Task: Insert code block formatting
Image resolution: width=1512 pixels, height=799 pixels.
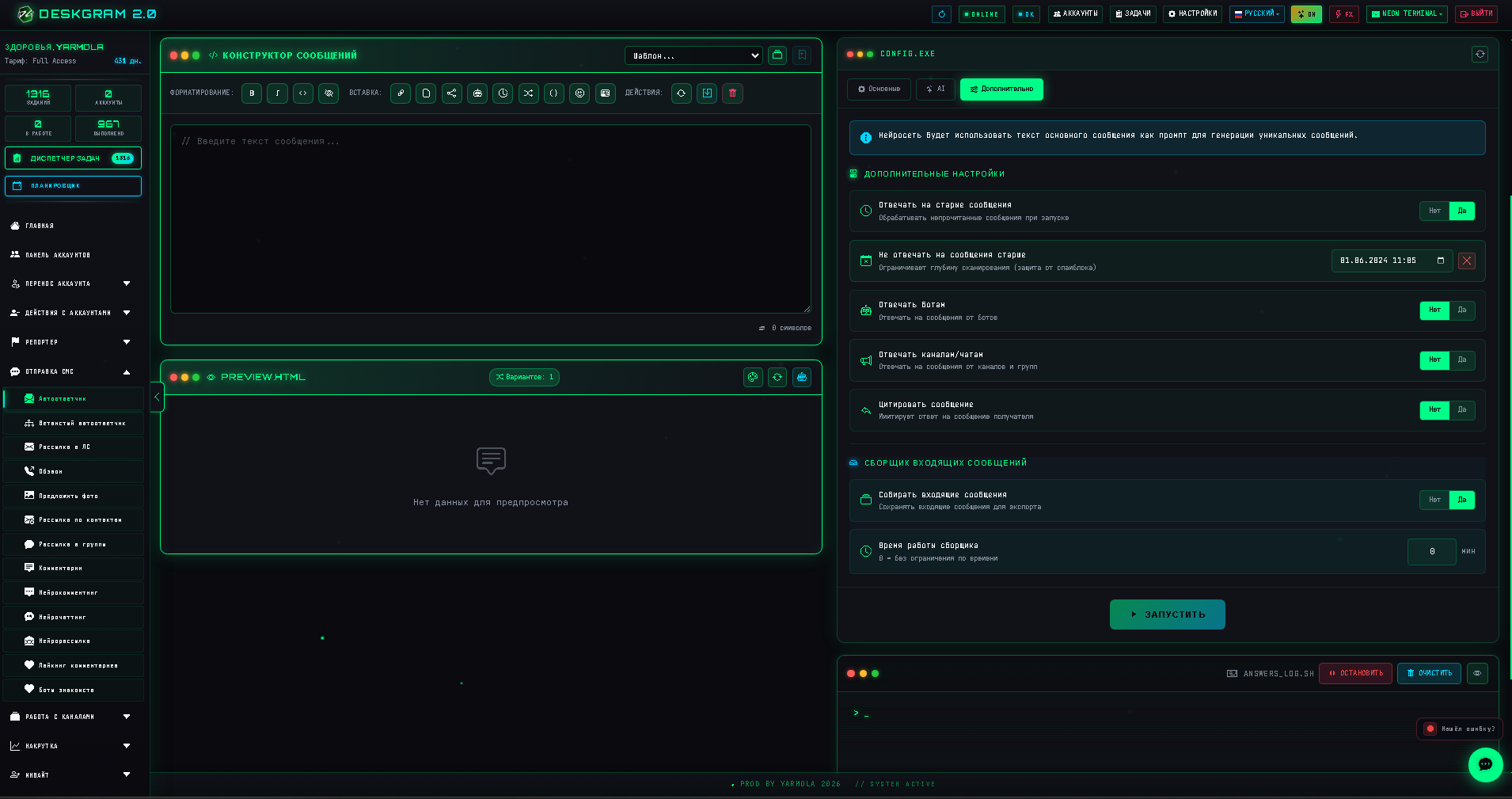Action: [x=302, y=93]
